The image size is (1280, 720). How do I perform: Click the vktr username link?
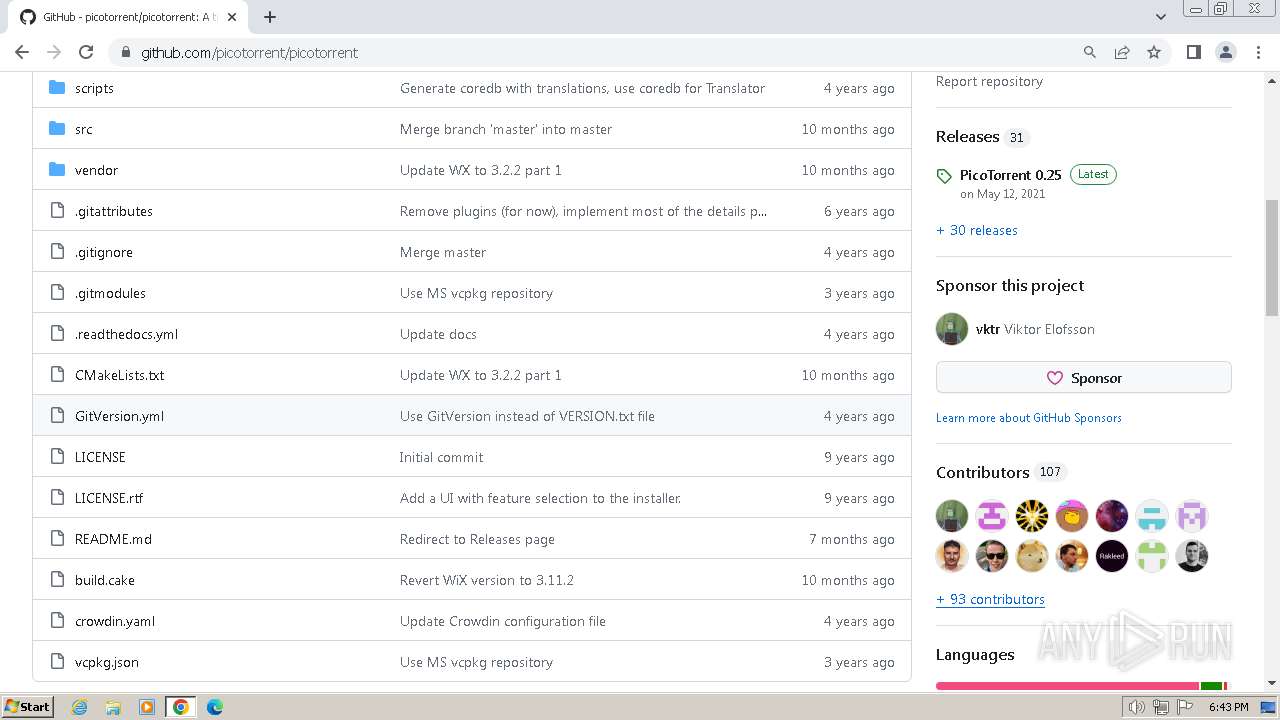(x=987, y=329)
